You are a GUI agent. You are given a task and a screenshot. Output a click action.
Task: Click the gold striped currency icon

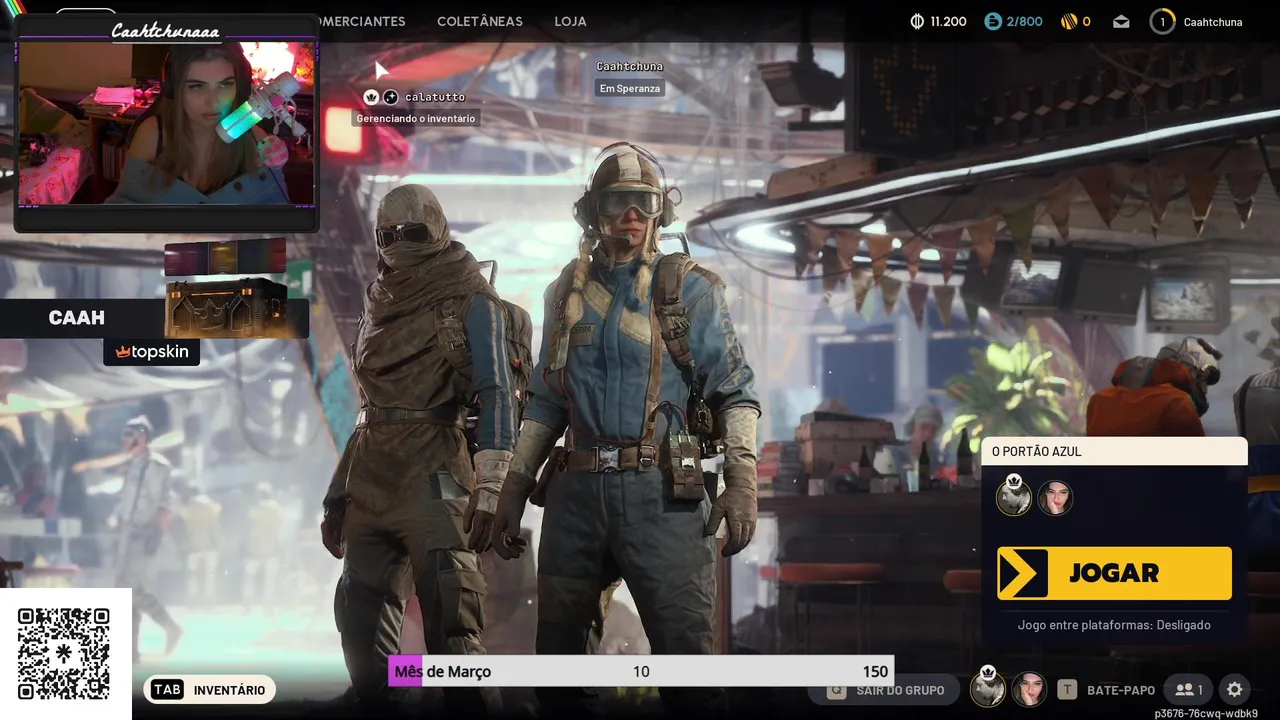(1069, 21)
